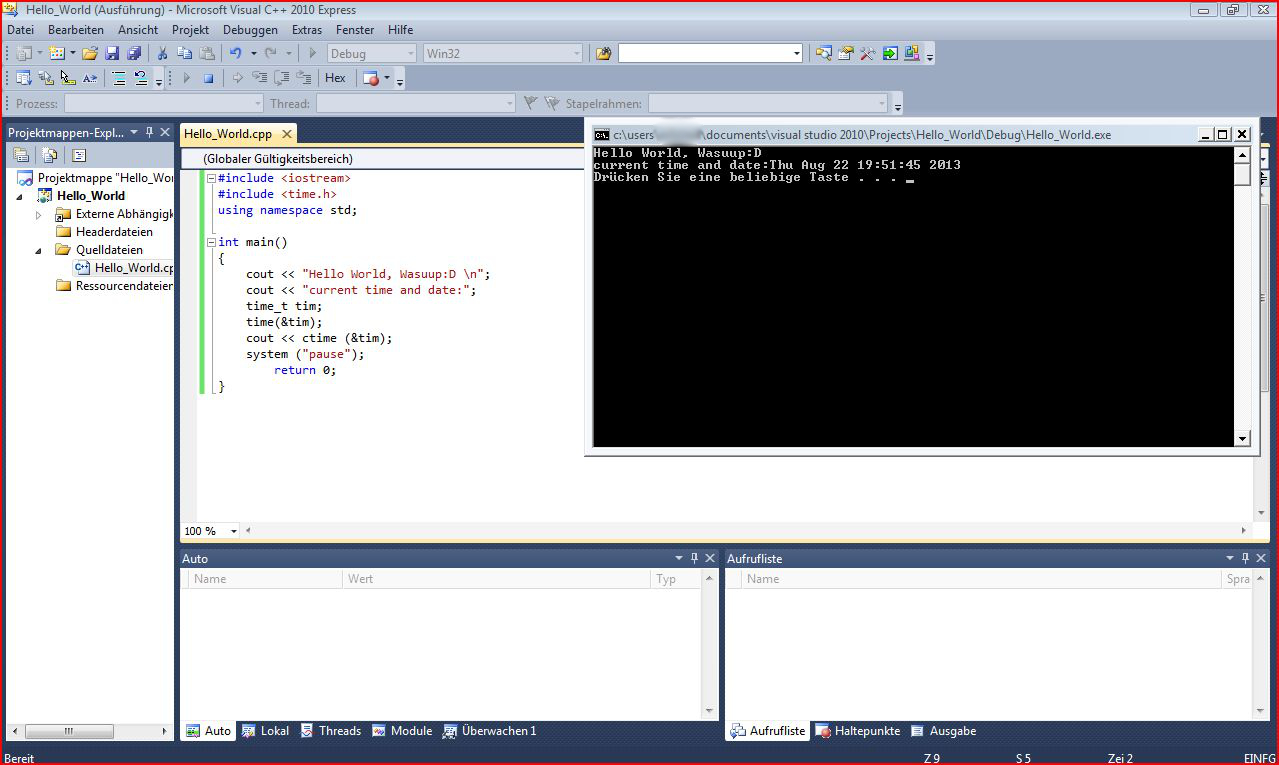Screen dimensions: 1279x765
Task: Stop debugging with the blue square icon
Action: (x=208, y=78)
